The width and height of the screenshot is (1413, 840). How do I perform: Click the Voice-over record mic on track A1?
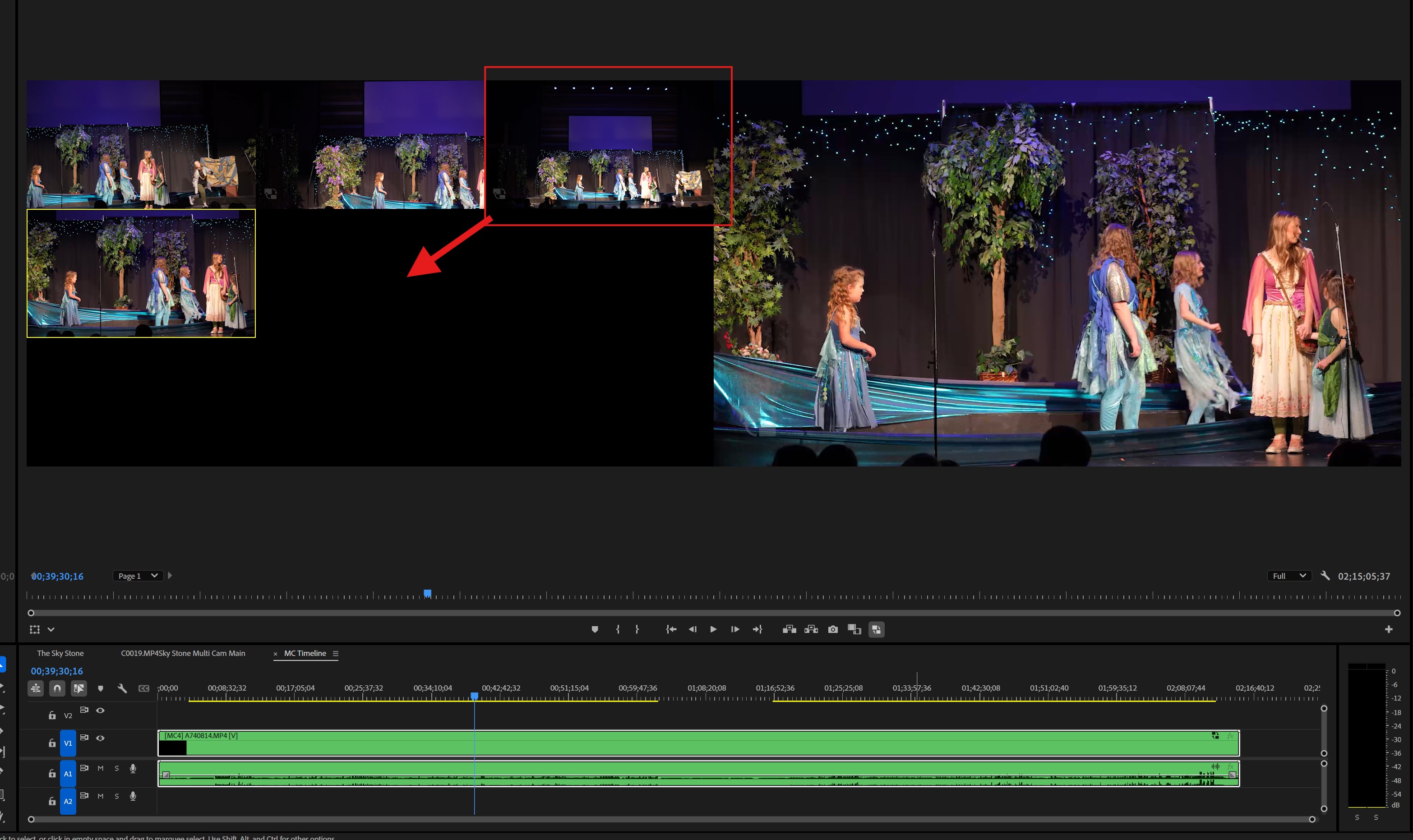pos(133,769)
